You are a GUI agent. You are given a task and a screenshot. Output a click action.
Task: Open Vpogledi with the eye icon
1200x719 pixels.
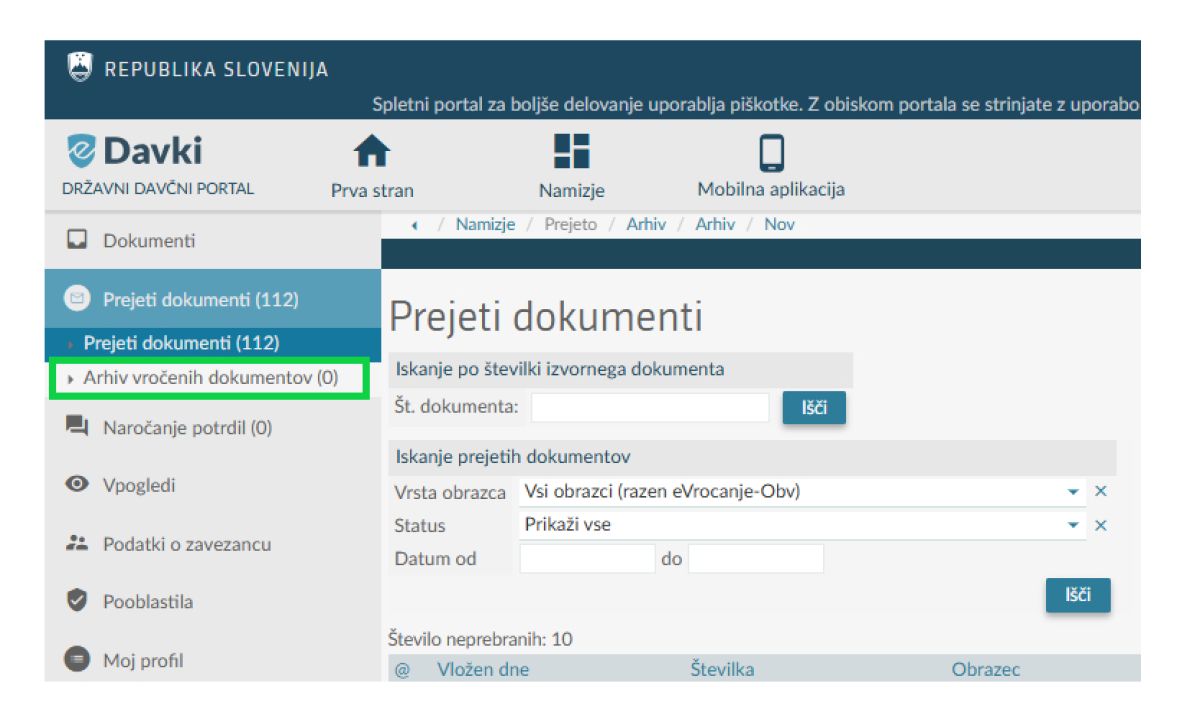(x=139, y=485)
